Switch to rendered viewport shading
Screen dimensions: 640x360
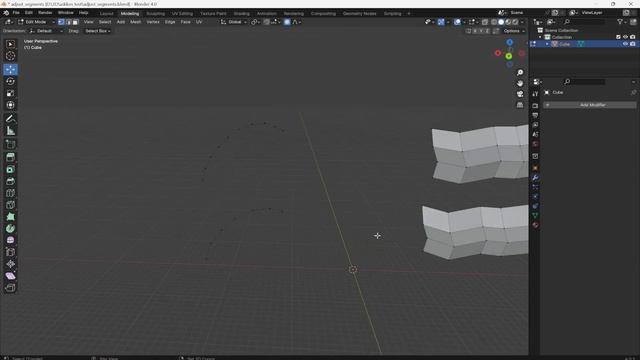point(515,22)
